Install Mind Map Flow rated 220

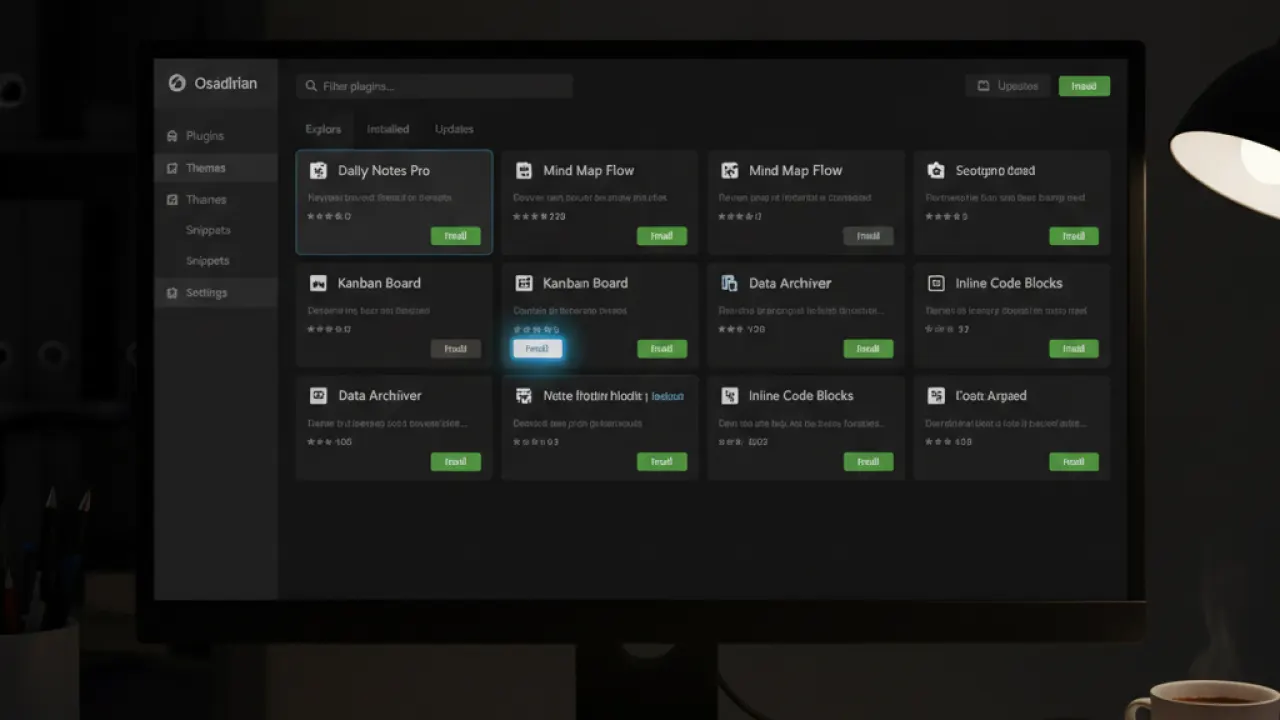tap(662, 236)
